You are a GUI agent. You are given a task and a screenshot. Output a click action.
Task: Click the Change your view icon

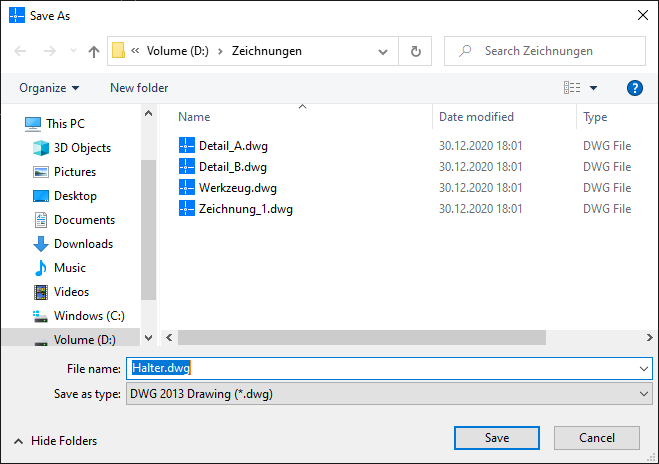pos(572,88)
